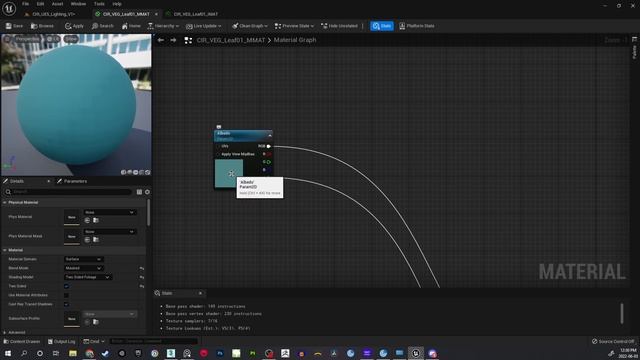640x360 pixels.
Task: Open the Live Update dropdown
Action: tap(203, 26)
